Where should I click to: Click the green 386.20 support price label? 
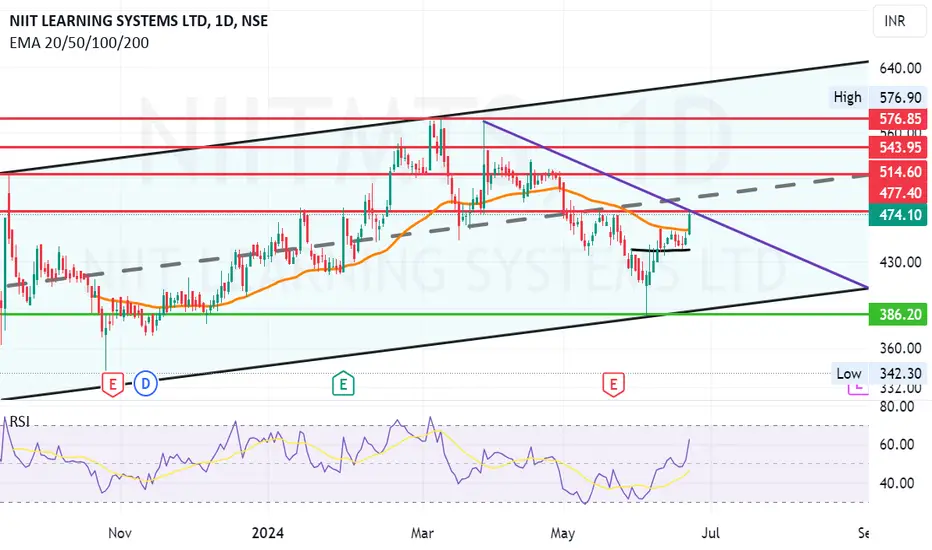pyautogui.click(x=898, y=314)
